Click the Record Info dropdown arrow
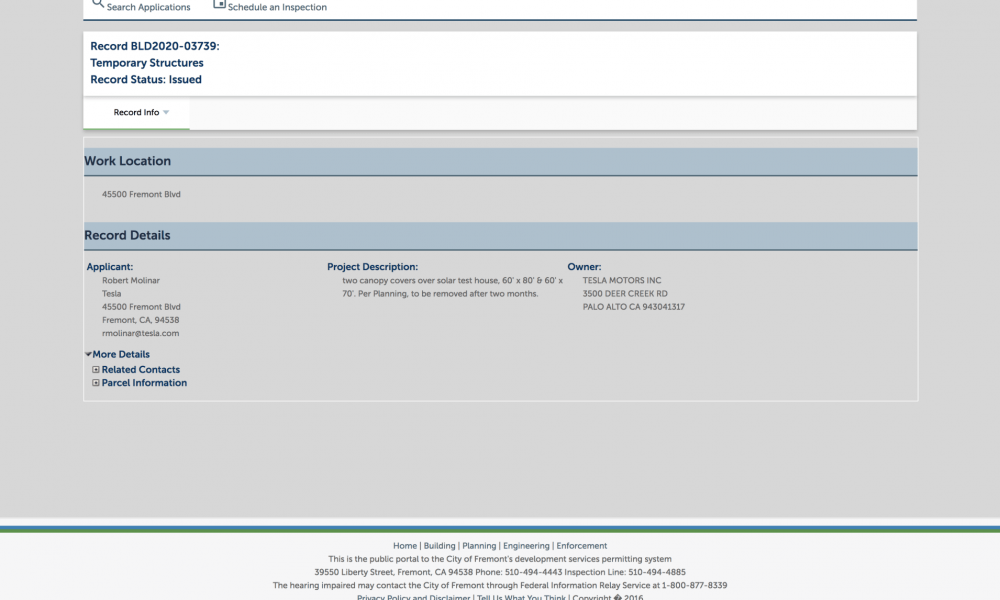 coord(166,113)
